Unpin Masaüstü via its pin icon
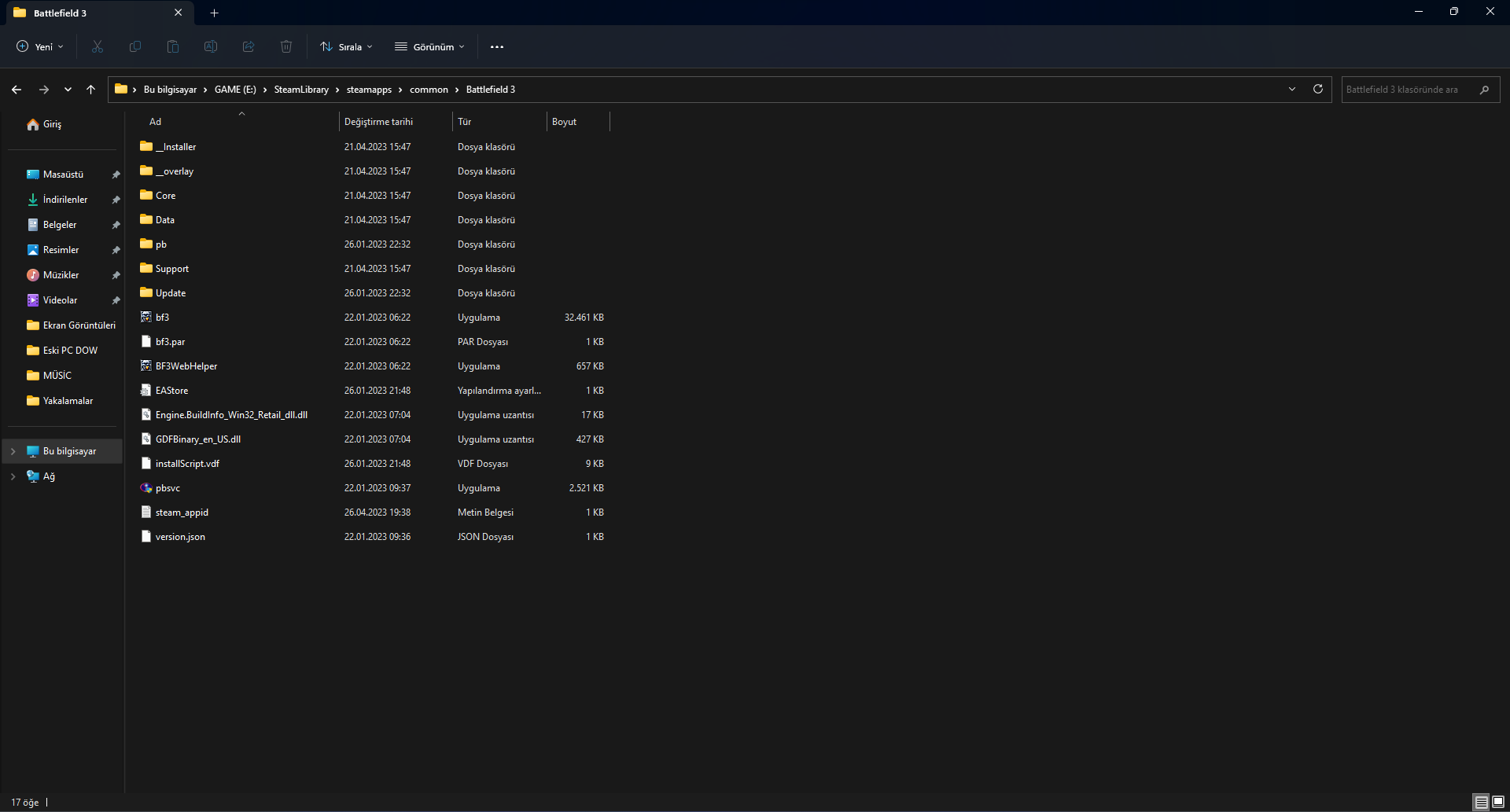 point(116,175)
